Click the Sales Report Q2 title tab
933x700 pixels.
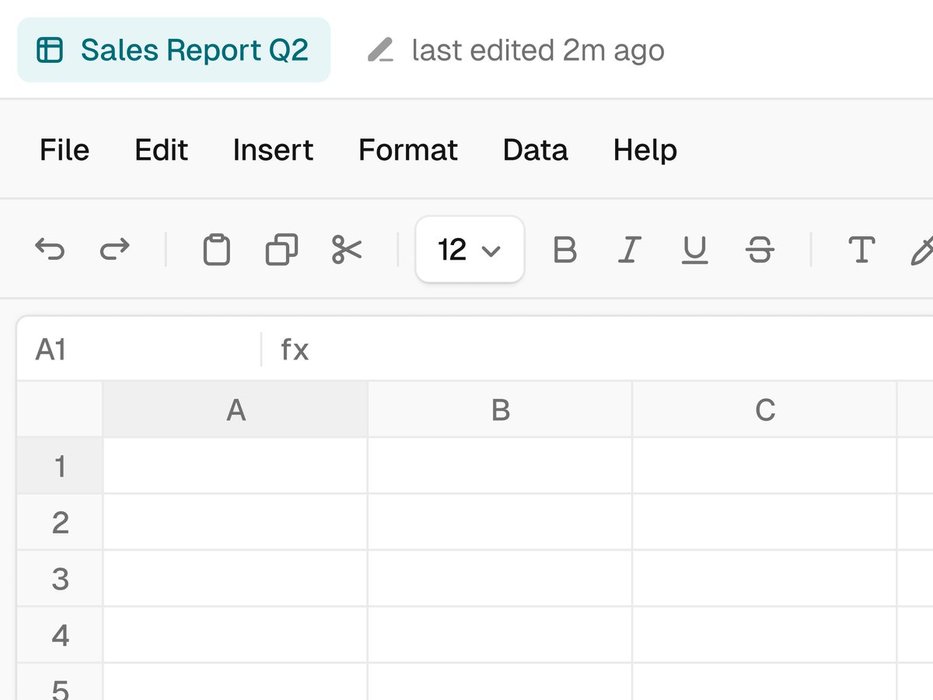pyautogui.click(x=174, y=50)
